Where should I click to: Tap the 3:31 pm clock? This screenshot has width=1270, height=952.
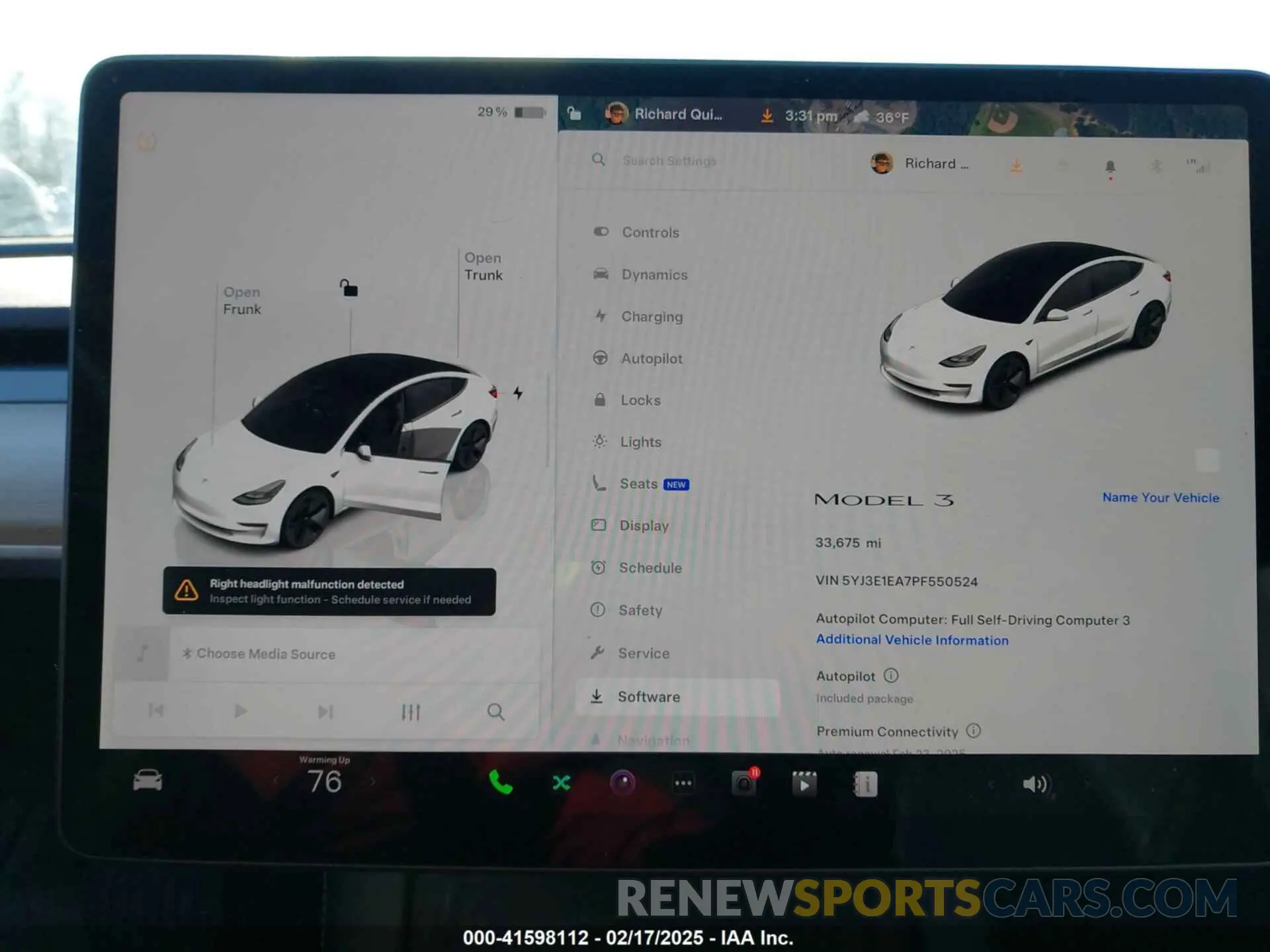811,116
